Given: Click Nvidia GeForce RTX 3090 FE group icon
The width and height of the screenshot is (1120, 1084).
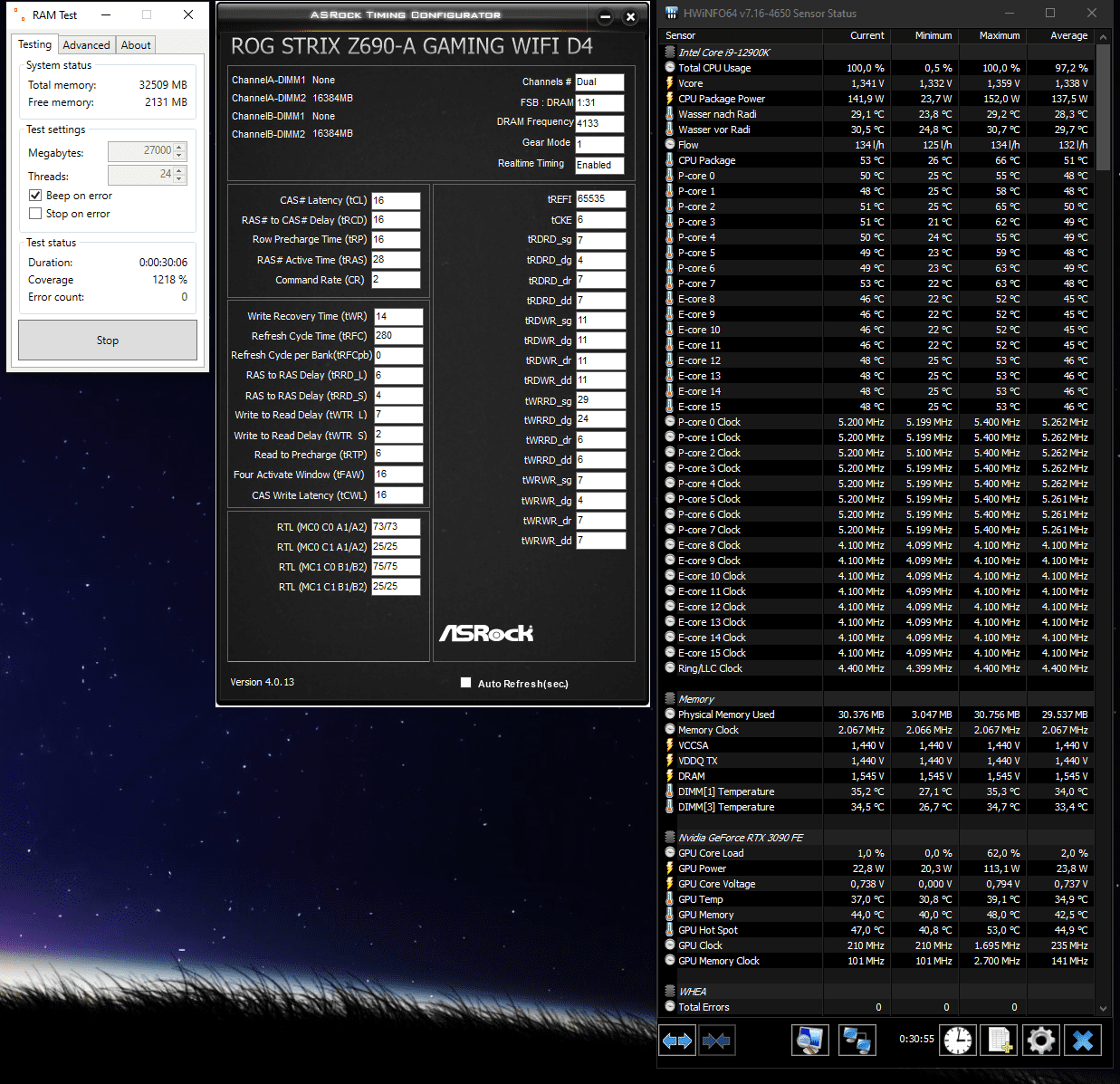Looking at the screenshot, I should coord(670,838).
